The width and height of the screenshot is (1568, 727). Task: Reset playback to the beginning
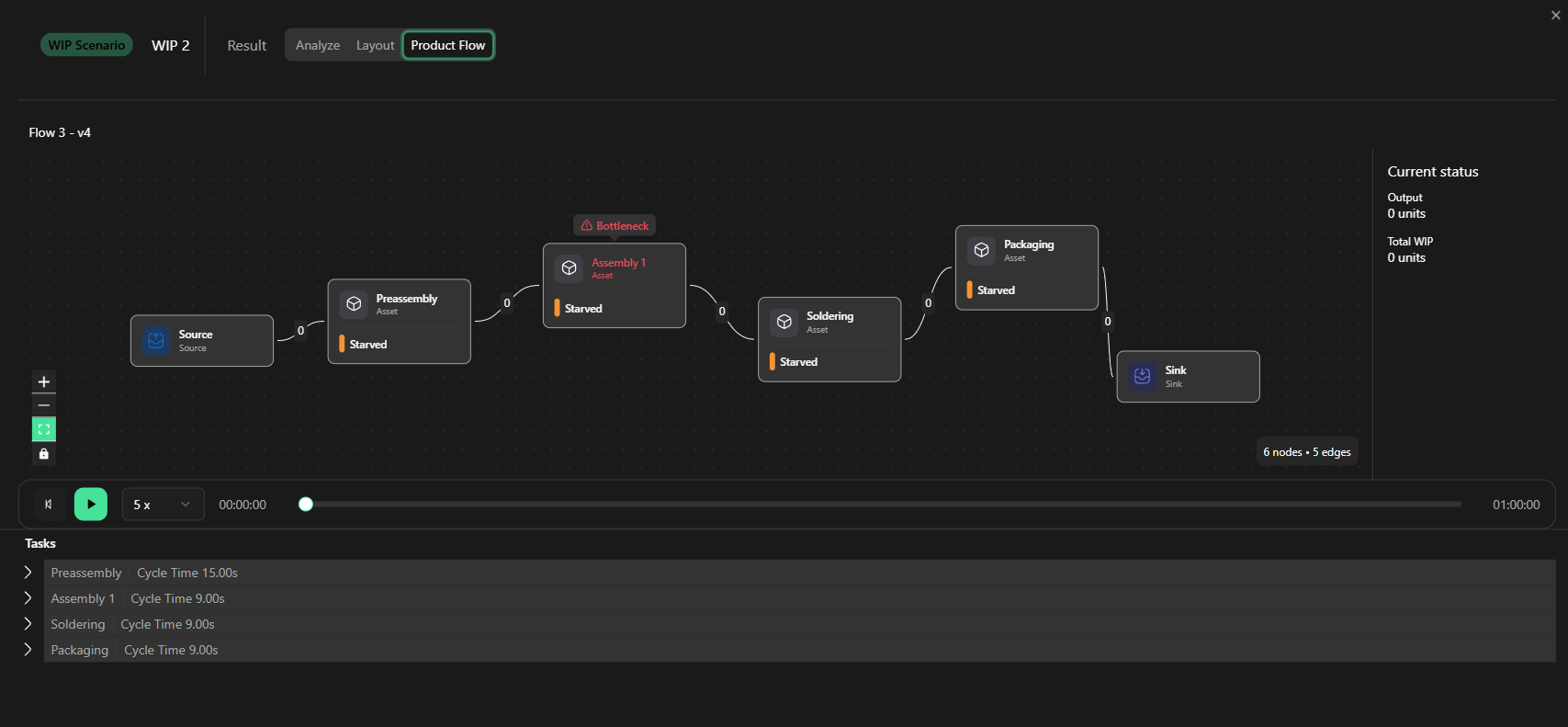coord(49,504)
